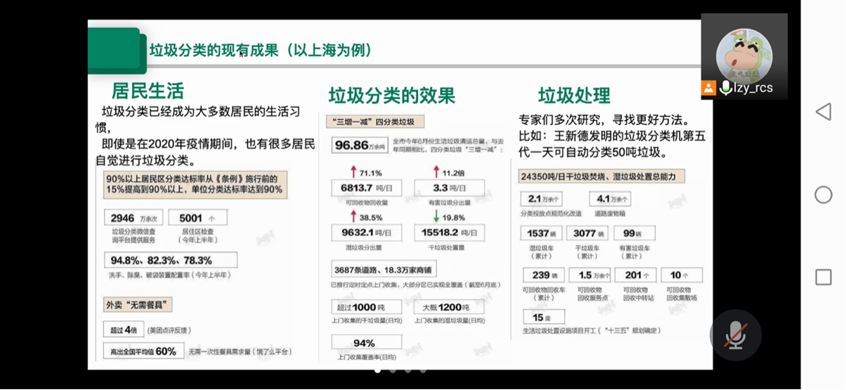Screen dimensions: 846x390
Task: Tap the microphone indicator beside lzy_rcs
Action: tap(725, 88)
